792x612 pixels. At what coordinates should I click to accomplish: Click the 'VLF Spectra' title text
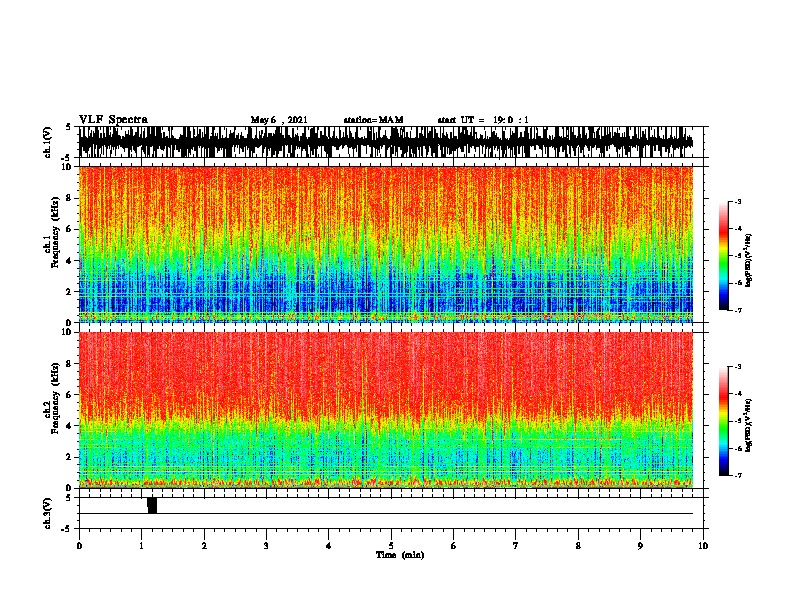pos(113,120)
